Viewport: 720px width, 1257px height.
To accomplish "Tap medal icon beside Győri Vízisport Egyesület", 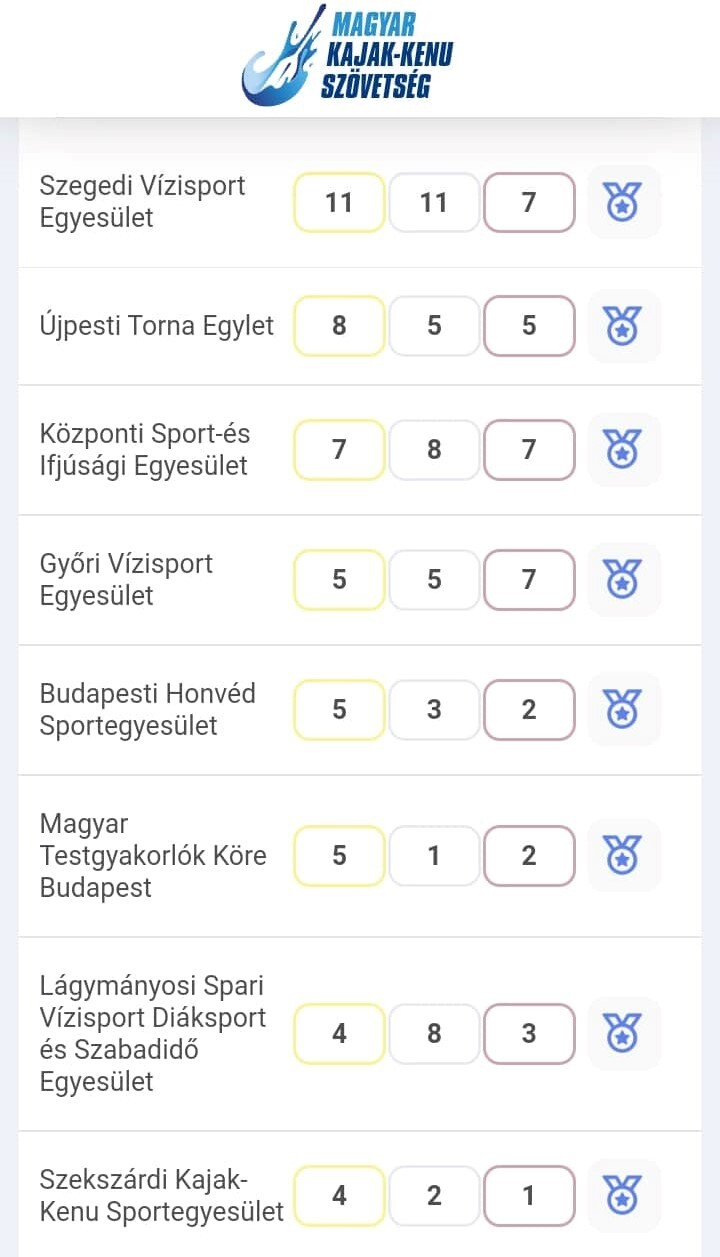I will 623,579.
